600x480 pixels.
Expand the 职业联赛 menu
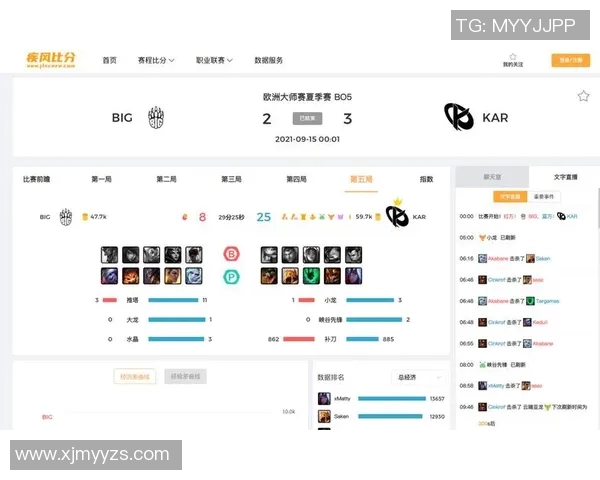click(214, 60)
